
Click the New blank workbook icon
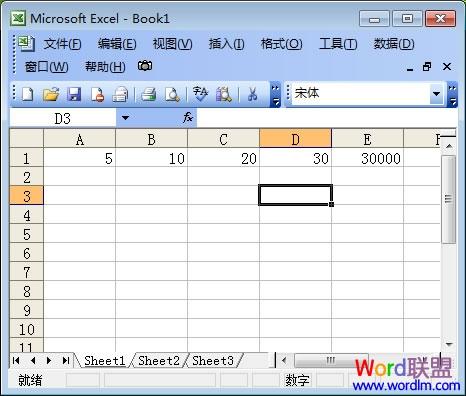[x=27, y=94]
